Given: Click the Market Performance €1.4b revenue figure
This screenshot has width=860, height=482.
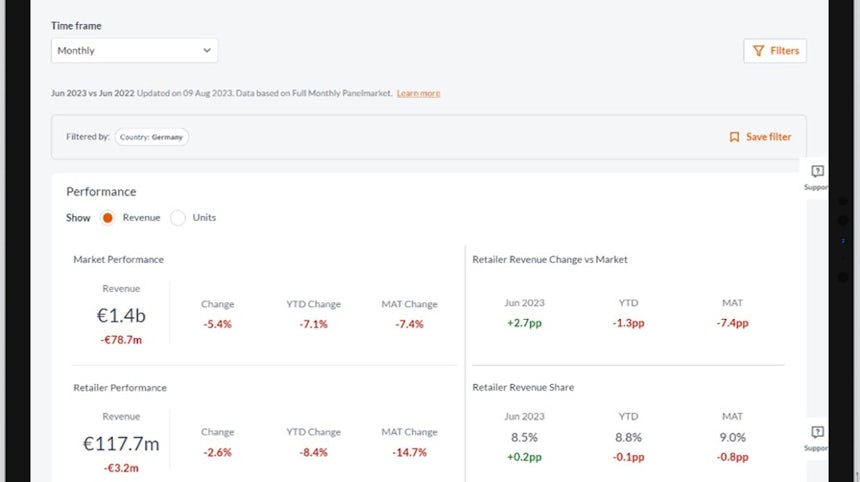Looking at the screenshot, I should tap(121, 317).
